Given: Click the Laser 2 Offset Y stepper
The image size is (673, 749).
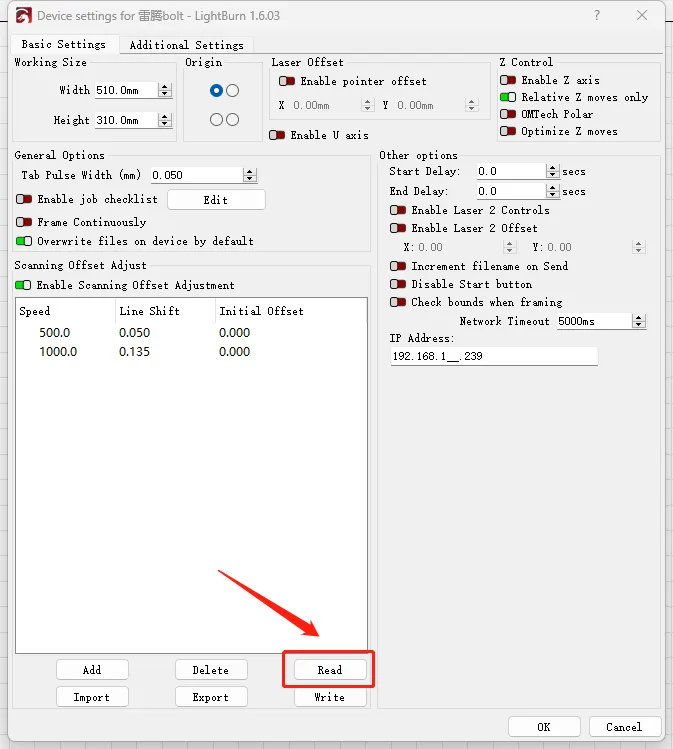Looking at the screenshot, I should [x=639, y=247].
